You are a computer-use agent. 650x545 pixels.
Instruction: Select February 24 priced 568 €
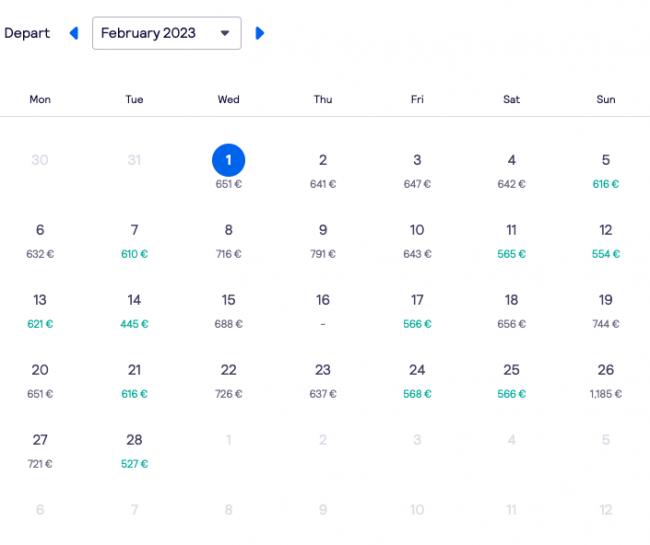click(417, 381)
